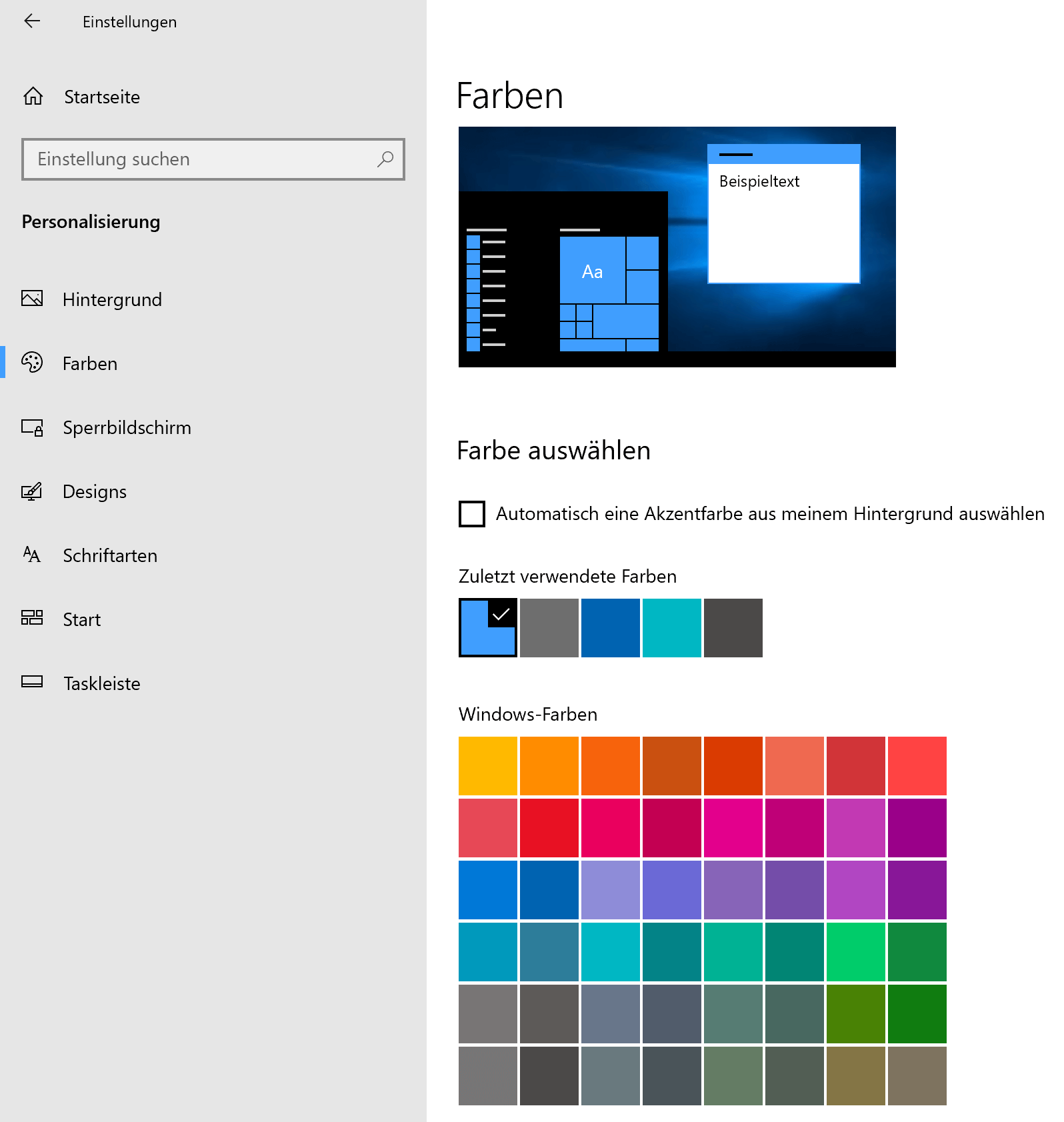
Task: Click the search magnifier icon
Action: 385,159
